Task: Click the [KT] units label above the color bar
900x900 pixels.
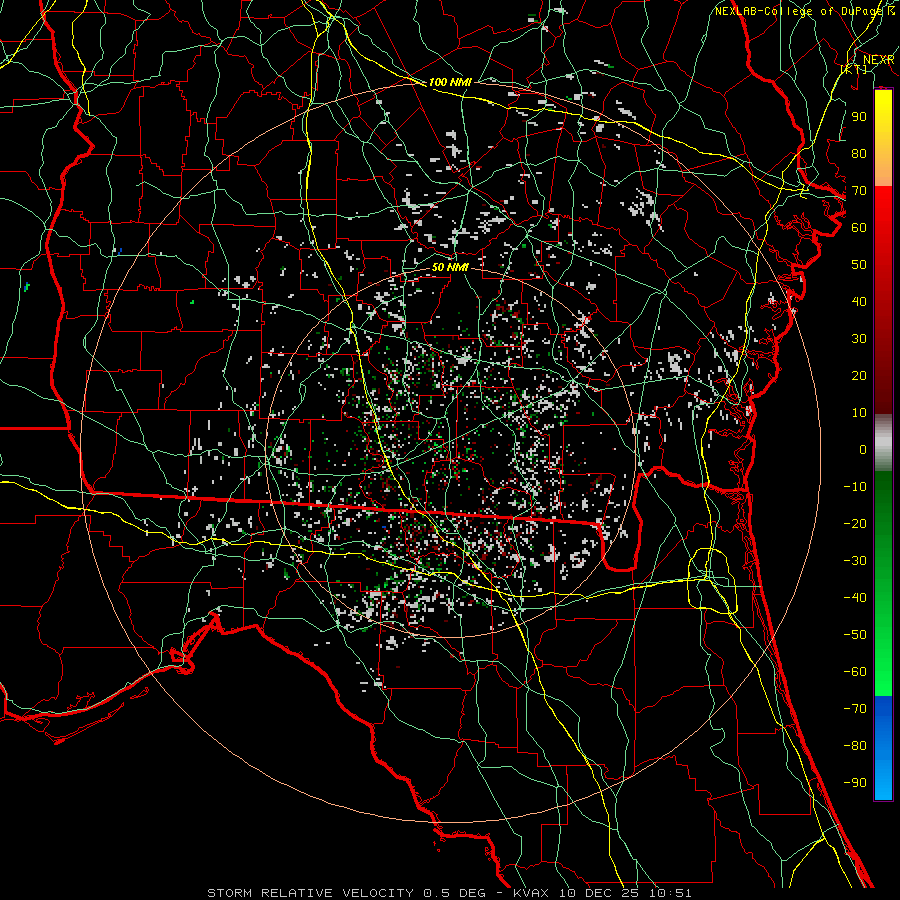Action: 854,69
